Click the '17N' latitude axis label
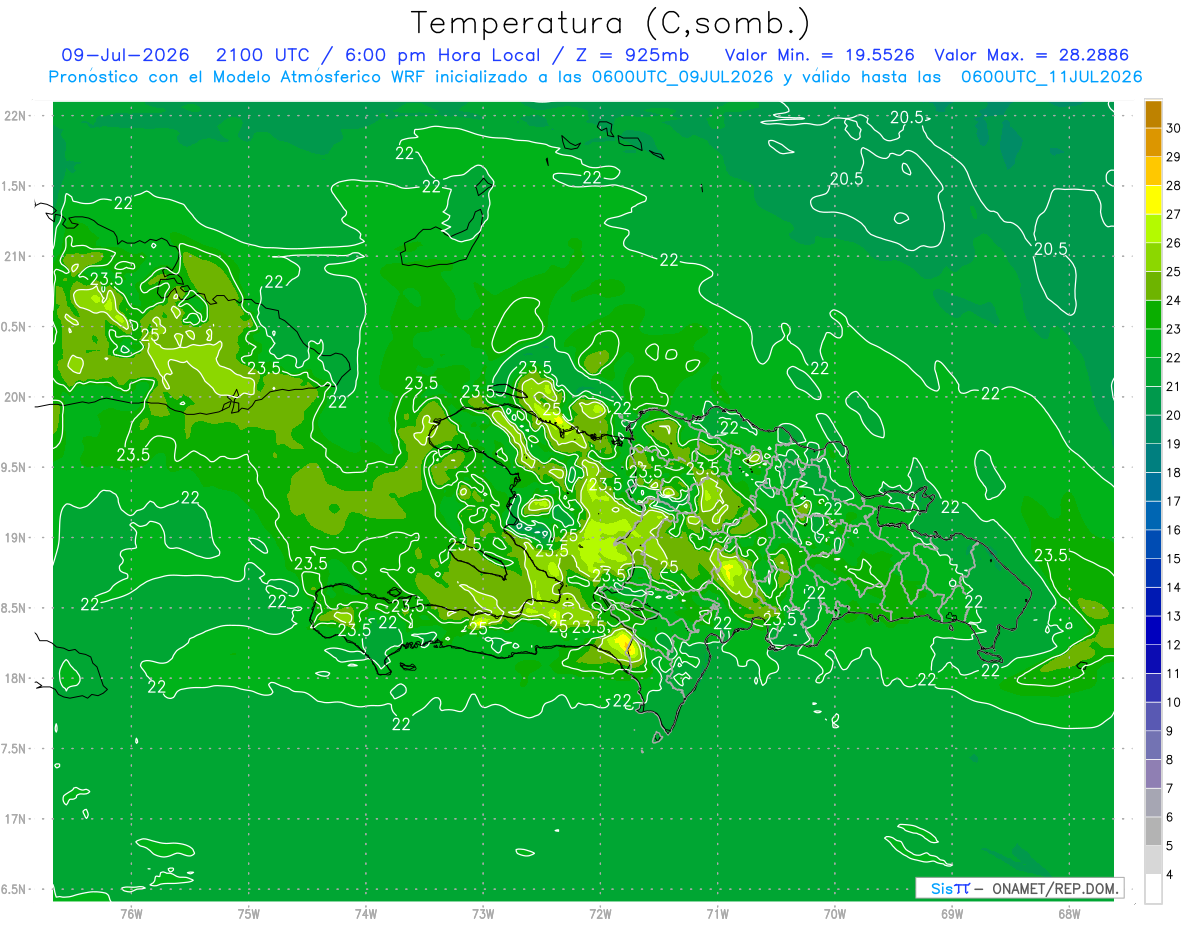 14,820
